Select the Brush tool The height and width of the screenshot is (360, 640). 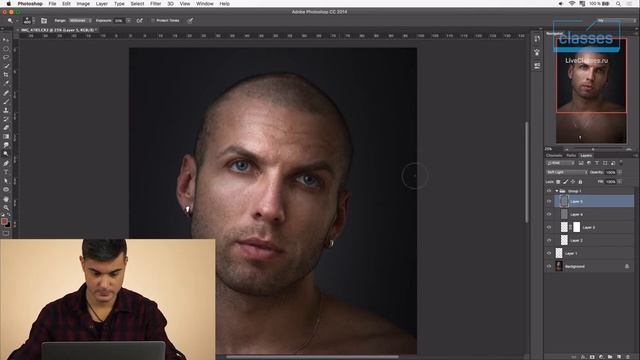click(6, 102)
